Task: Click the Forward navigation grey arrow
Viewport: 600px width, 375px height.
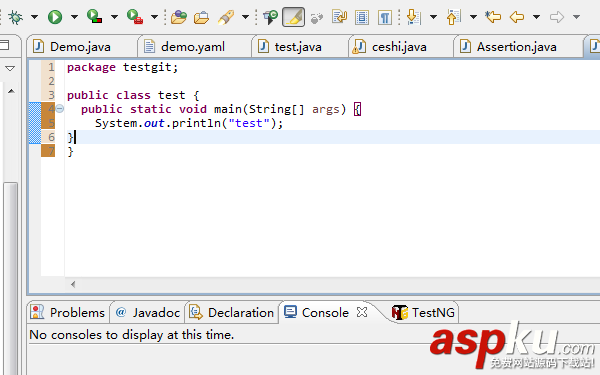Action: pos(557,17)
